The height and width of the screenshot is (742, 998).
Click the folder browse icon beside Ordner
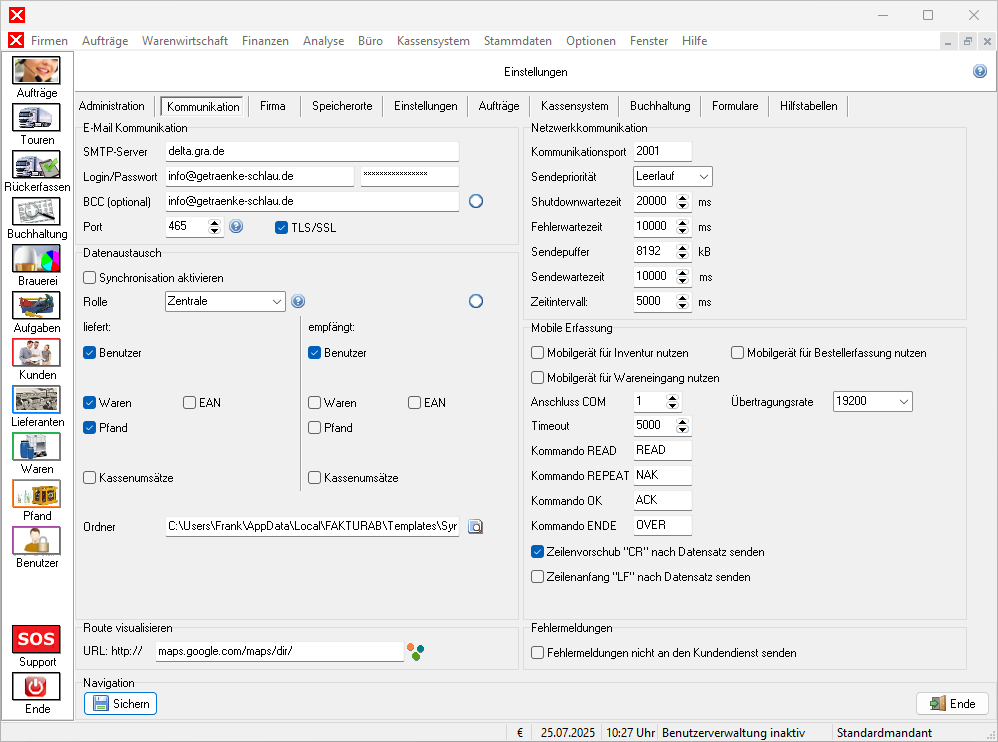pos(476,526)
